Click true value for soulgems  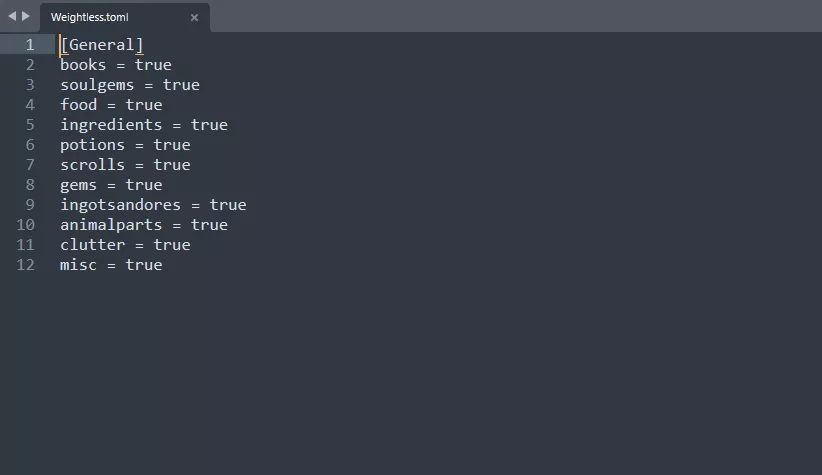point(181,85)
